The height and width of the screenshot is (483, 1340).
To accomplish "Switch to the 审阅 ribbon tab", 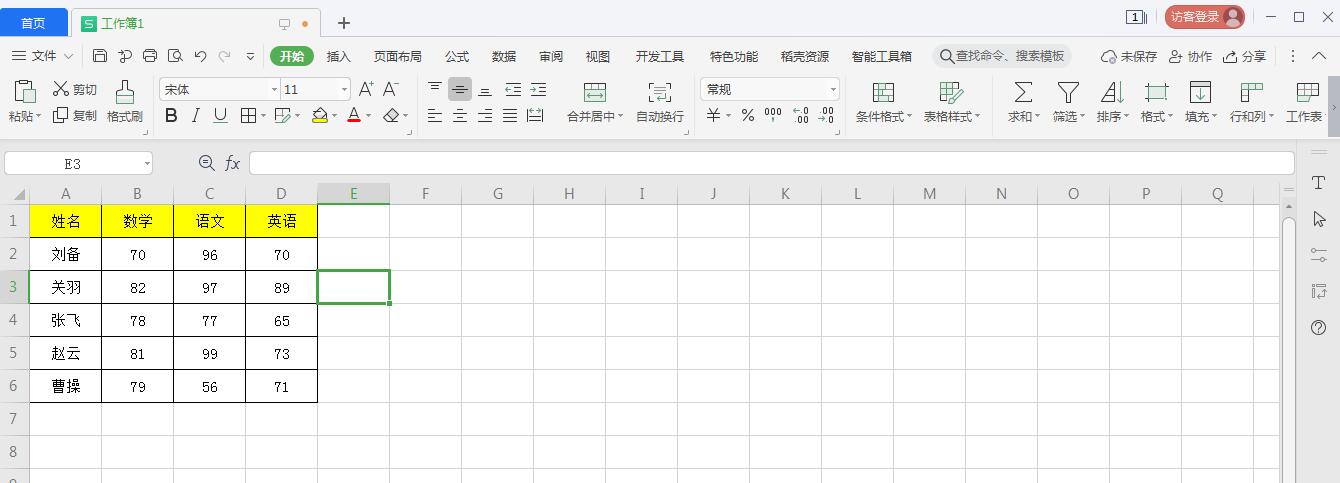I will 551,56.
